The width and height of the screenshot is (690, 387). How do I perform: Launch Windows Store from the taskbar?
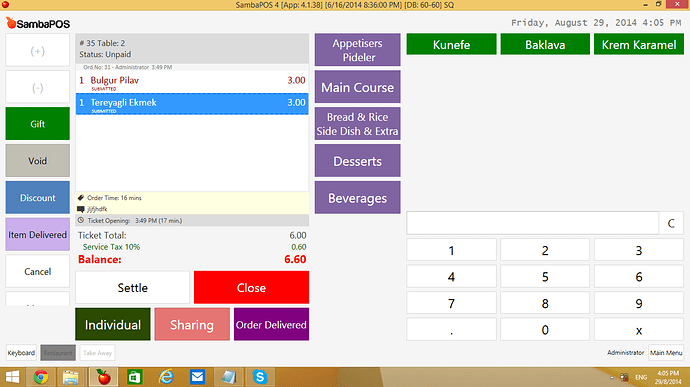pos(134,377)
